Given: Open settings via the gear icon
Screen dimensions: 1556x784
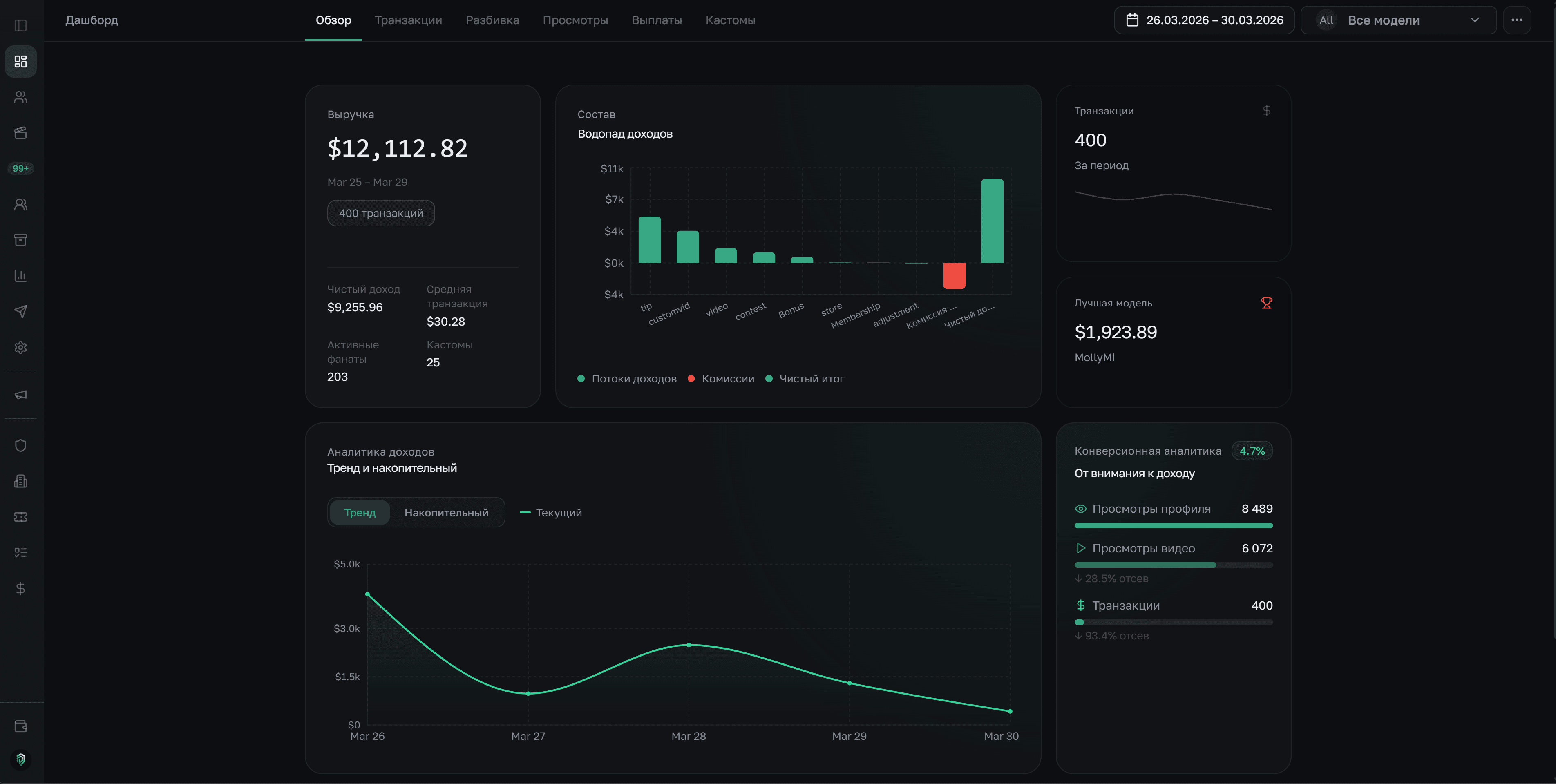Looking at the screenshot, I should [x=20, y=347].
